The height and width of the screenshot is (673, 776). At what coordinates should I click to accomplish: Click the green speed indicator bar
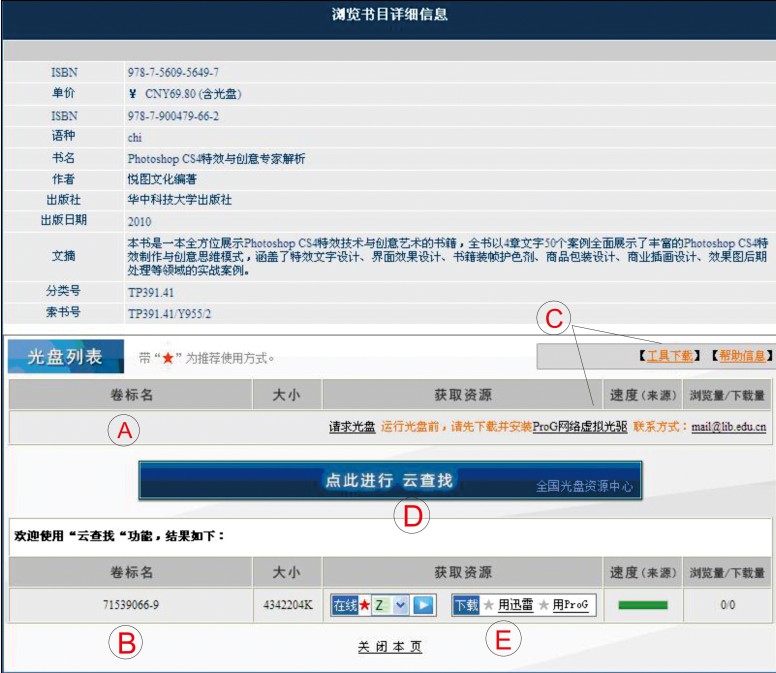642,605
